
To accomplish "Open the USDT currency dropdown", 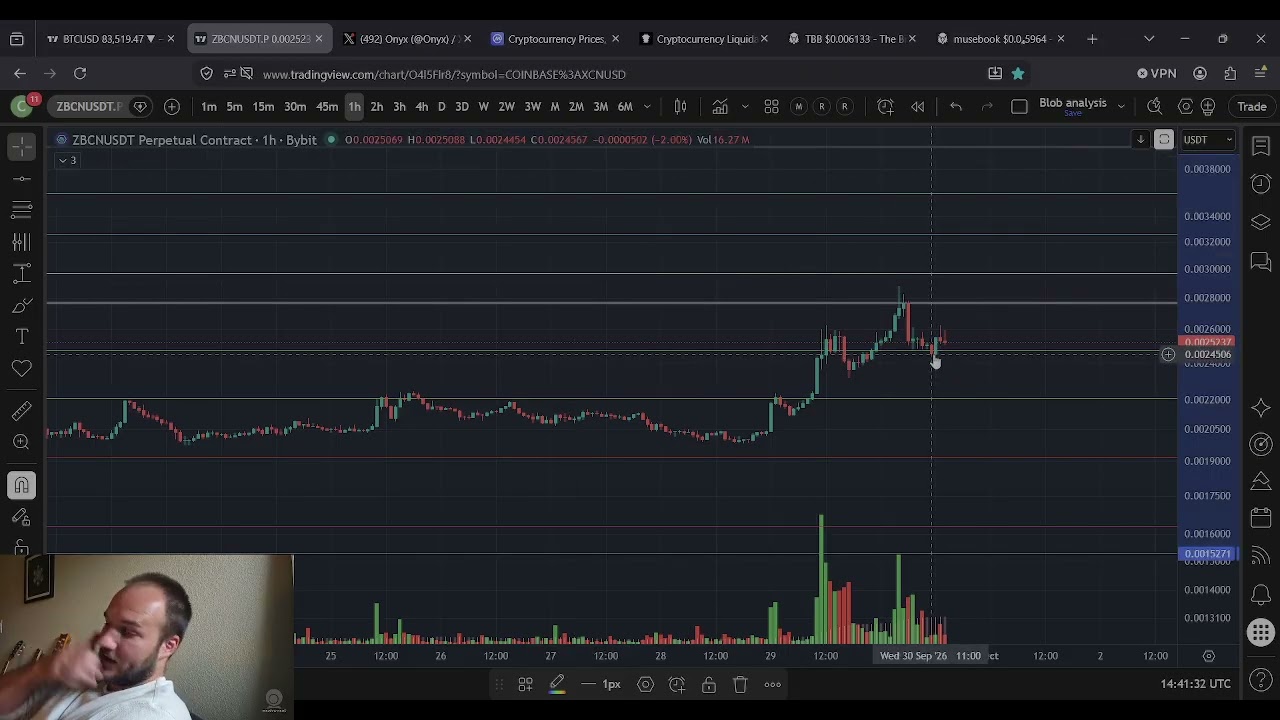I will tap(1208, 140).
